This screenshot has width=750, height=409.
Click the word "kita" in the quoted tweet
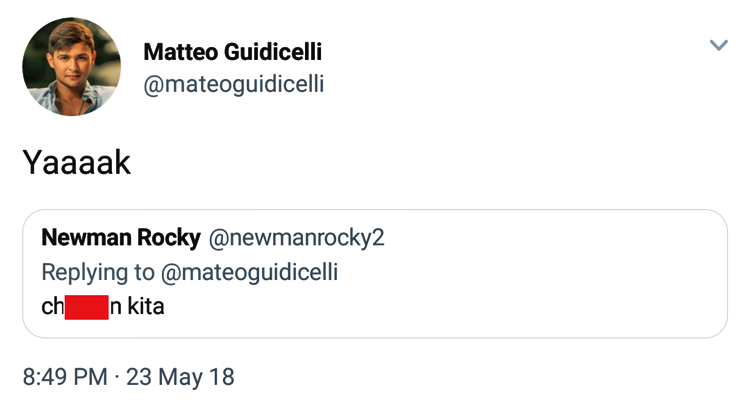pos(146,306)
